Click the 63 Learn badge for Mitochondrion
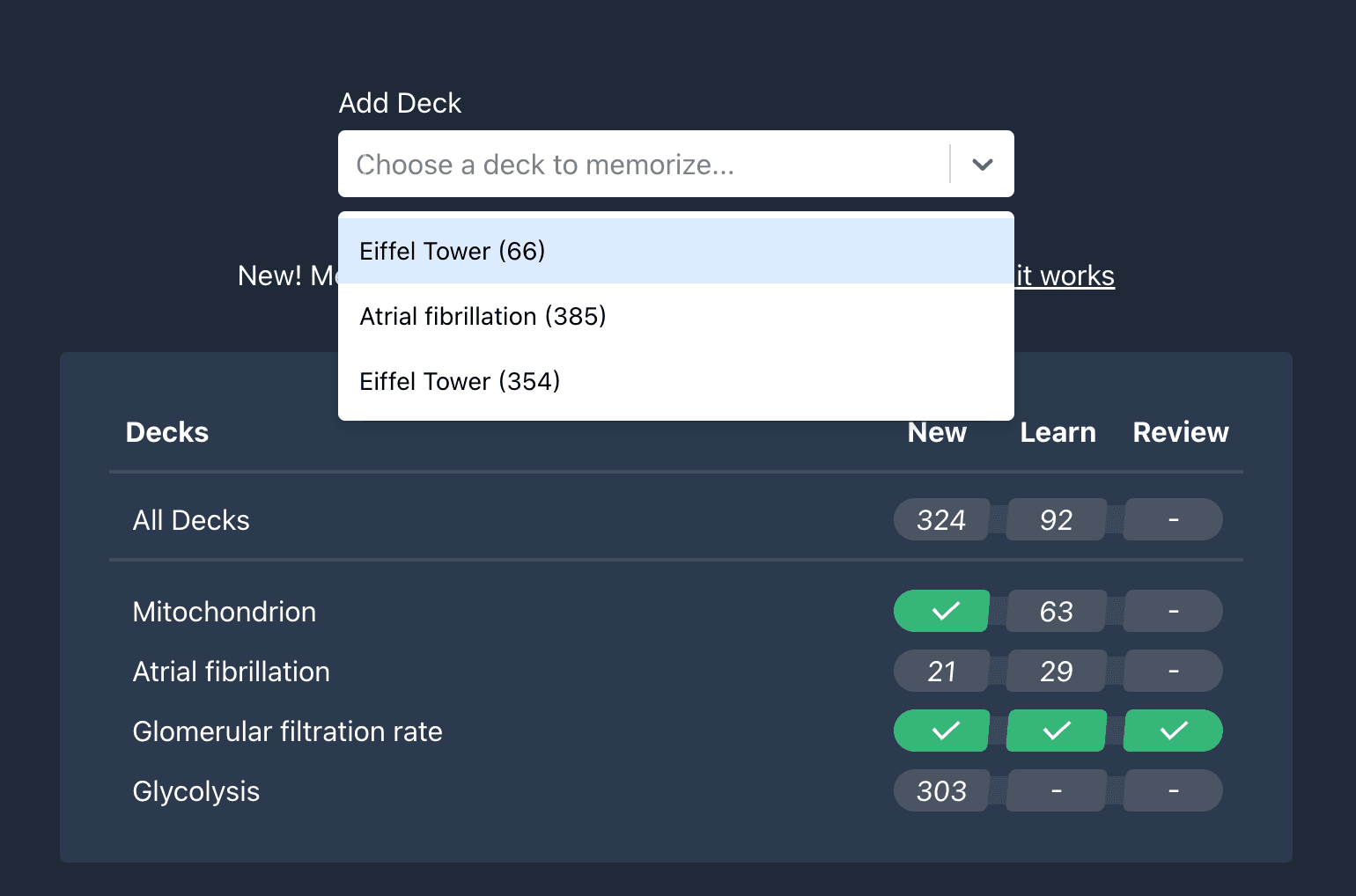This screenshot has width=1356, height=896. click(1056, 611)
